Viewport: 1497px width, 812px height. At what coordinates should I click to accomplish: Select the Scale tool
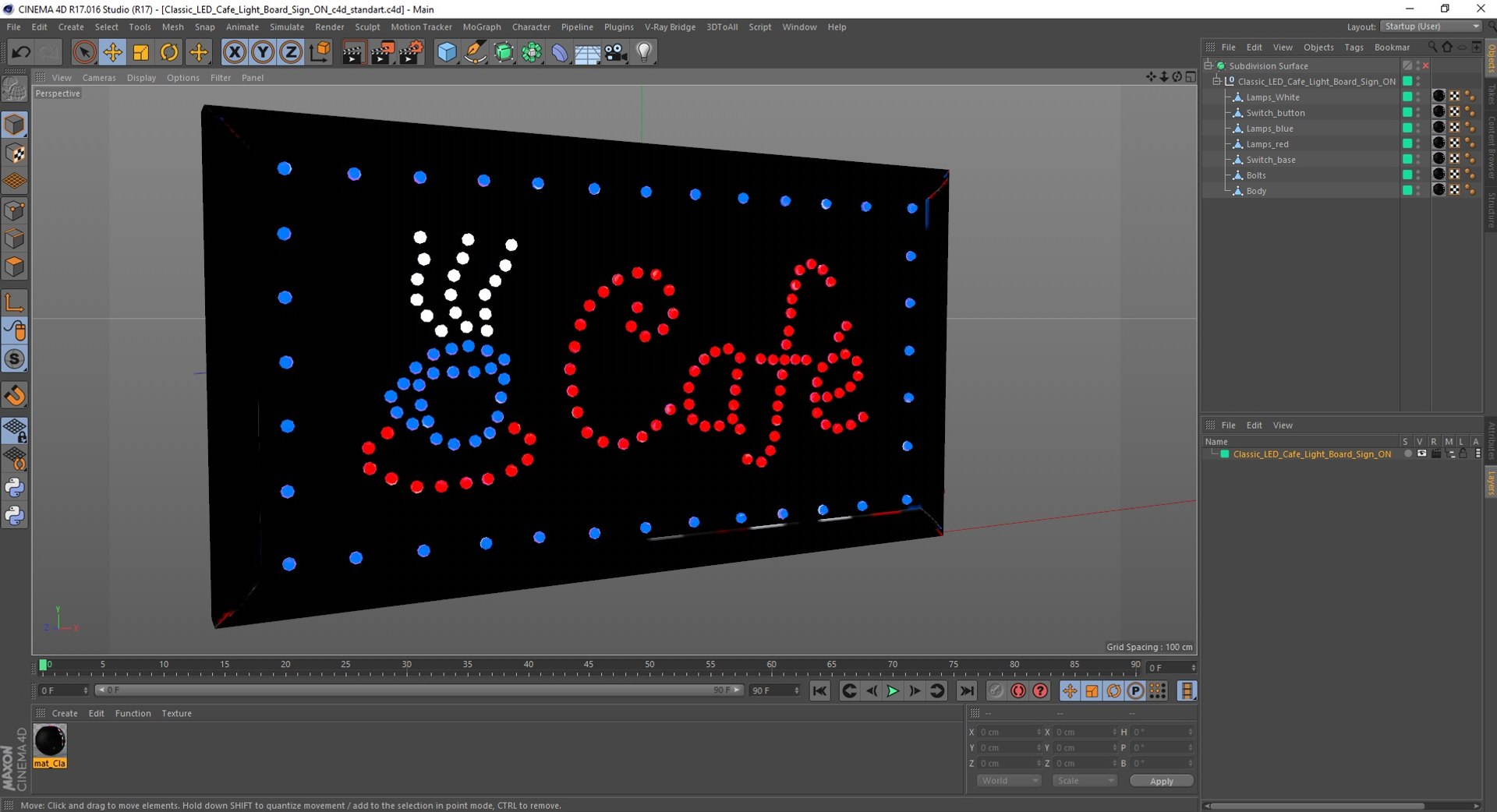pyautogui.click(x=141, y=52)
